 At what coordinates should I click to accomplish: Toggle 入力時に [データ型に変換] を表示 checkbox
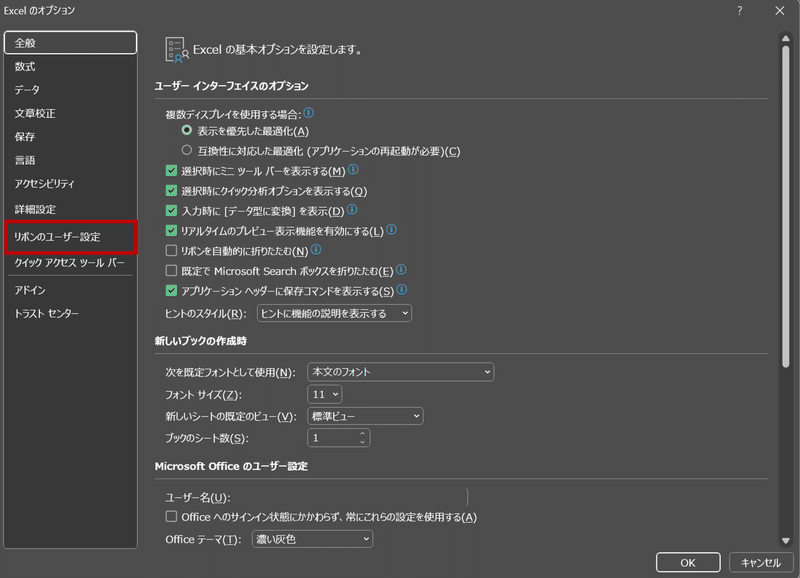click(x=171, y=211)
